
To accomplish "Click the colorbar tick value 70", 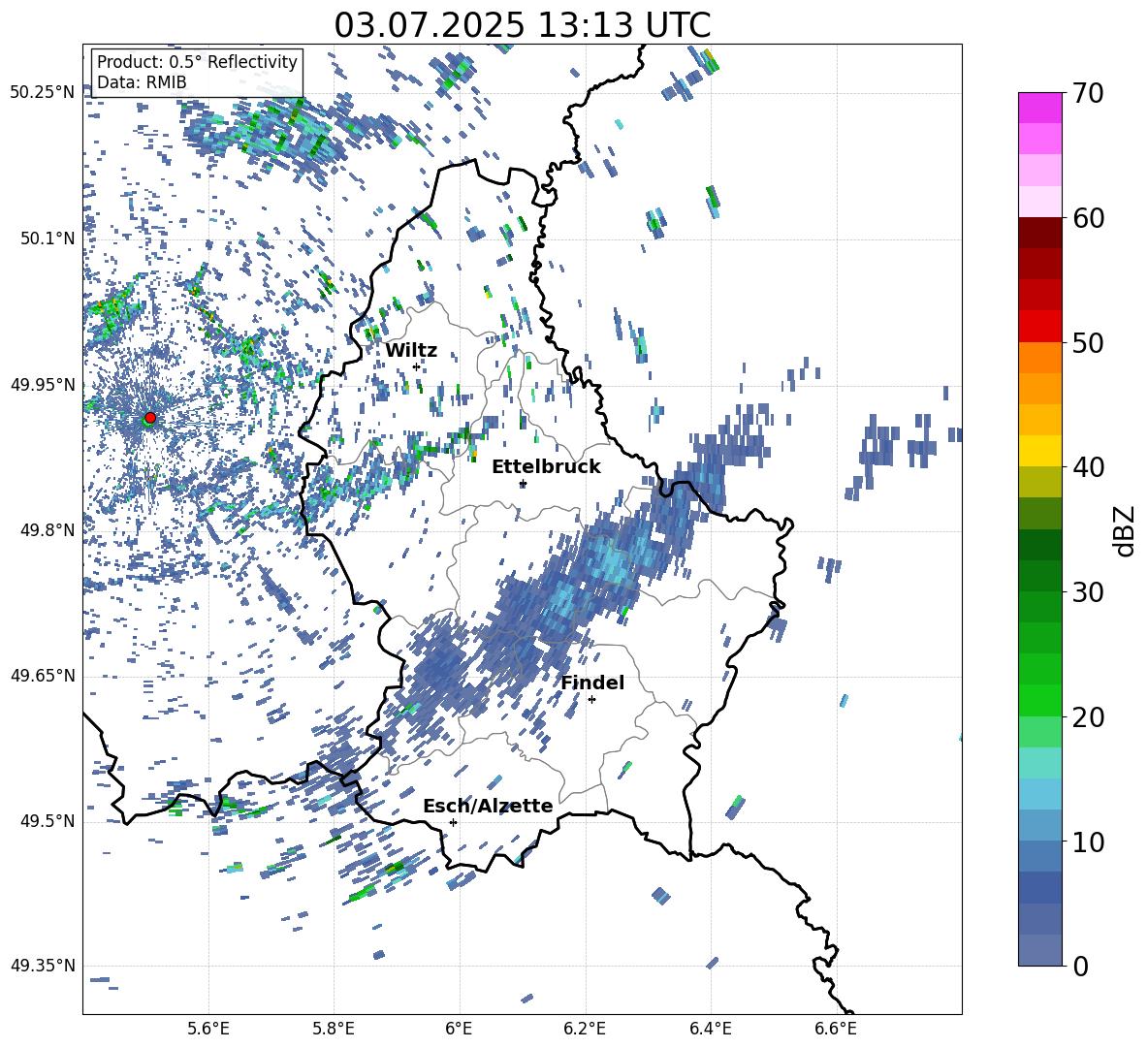I will point(1088,93).
